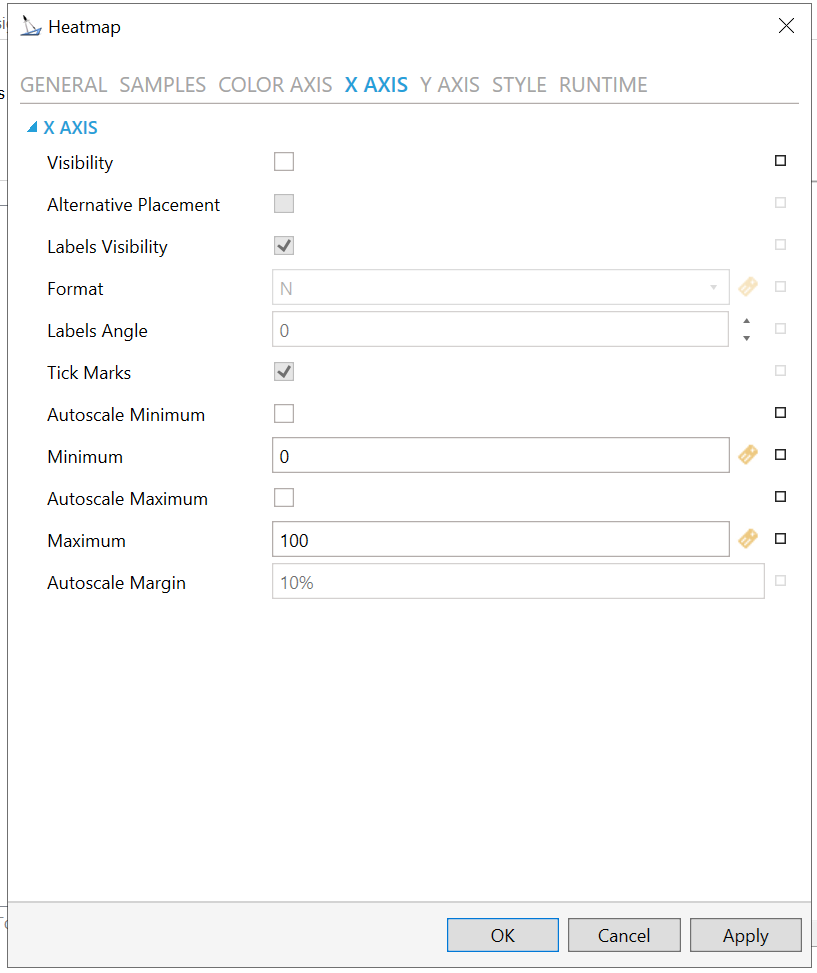The image size is (817, 973).
Task: Turn on the Autoscale Maximum checkbox
Action: pos(284,498)
